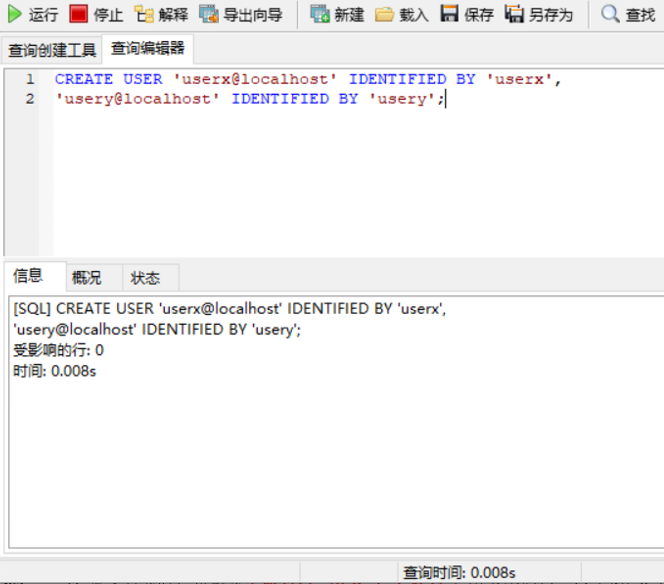Screen dimensions: 664x584
Task: Click the CREATE keyword in the editor
Action: coord(84,79)
